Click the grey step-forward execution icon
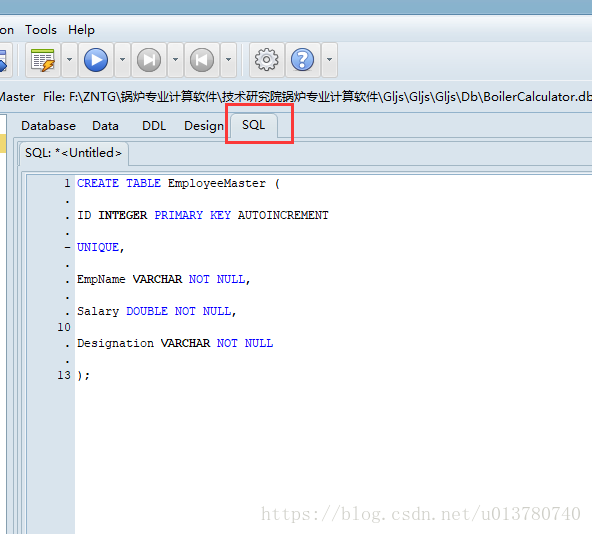This screenshot has width=592, height=534. tap(149, 60)
